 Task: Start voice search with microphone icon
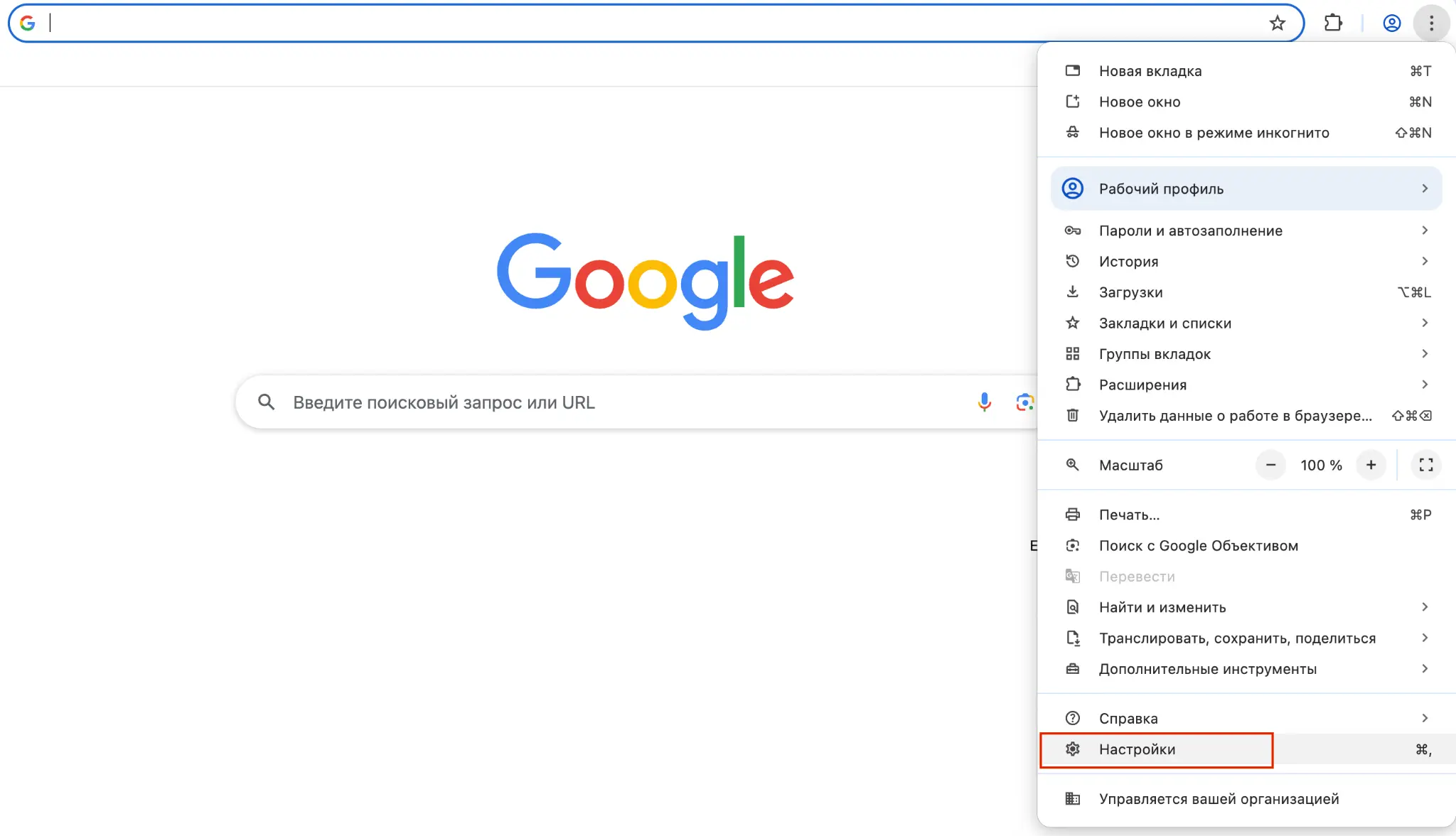pyautogui.click(x=984, y=402)
